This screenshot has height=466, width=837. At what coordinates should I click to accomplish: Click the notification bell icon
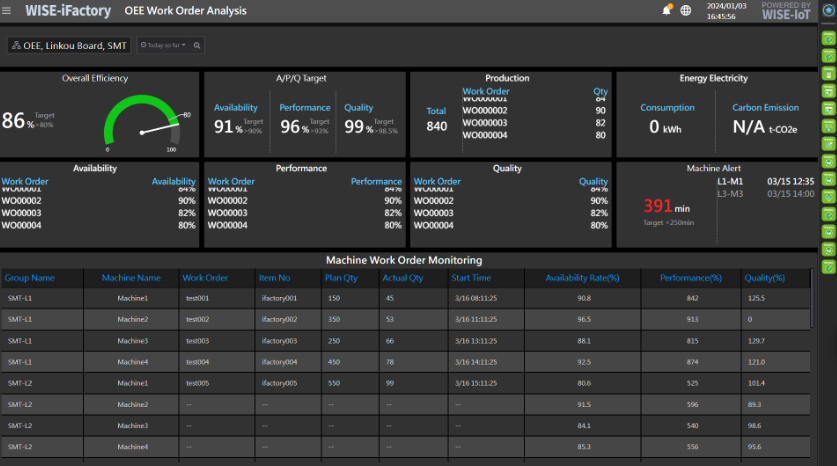click(x=667, y=11)
